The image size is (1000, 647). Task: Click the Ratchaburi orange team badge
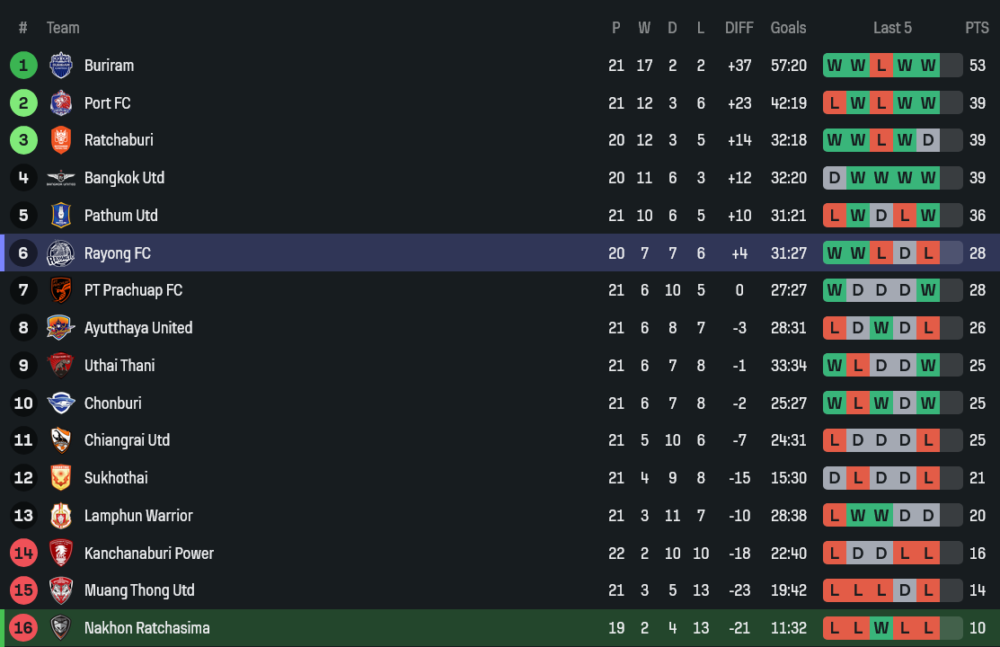coord(61,140)
